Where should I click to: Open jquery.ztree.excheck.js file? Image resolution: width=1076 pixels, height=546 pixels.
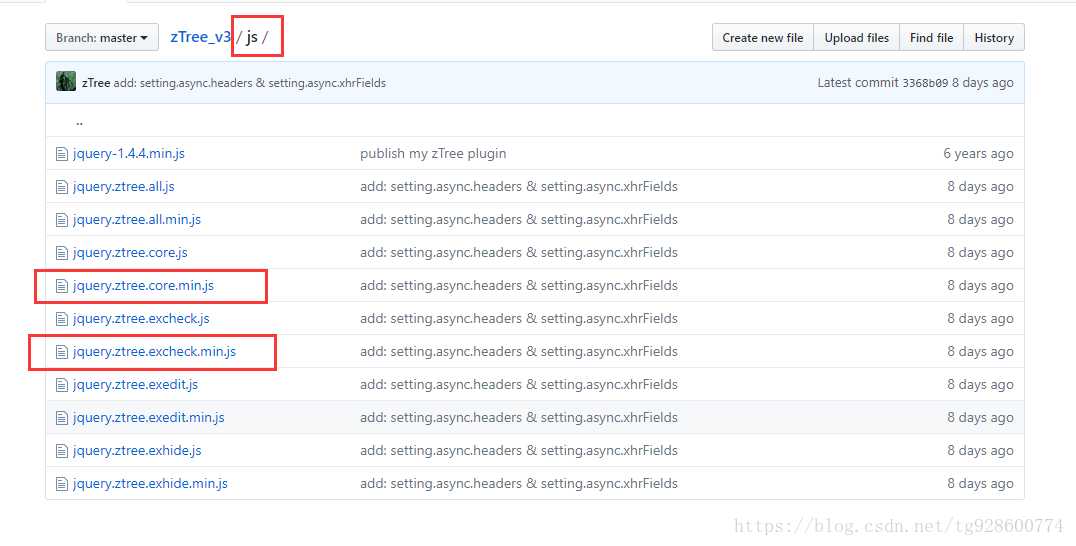pos(141,318)
